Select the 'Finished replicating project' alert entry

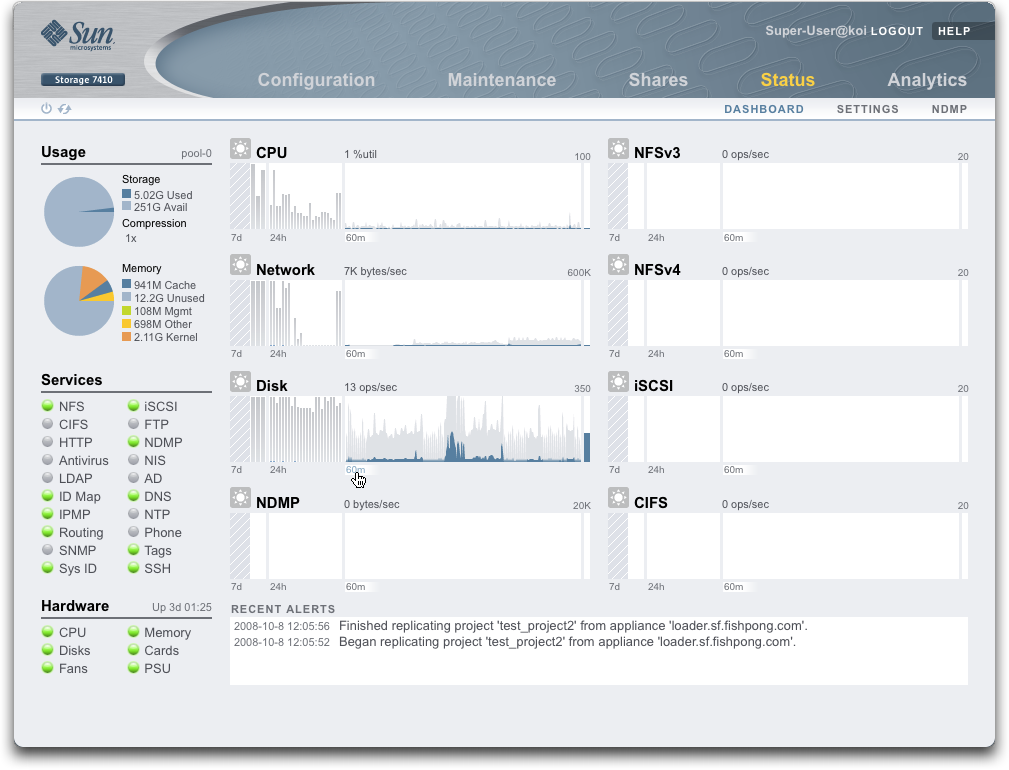[x=573, y=626]
